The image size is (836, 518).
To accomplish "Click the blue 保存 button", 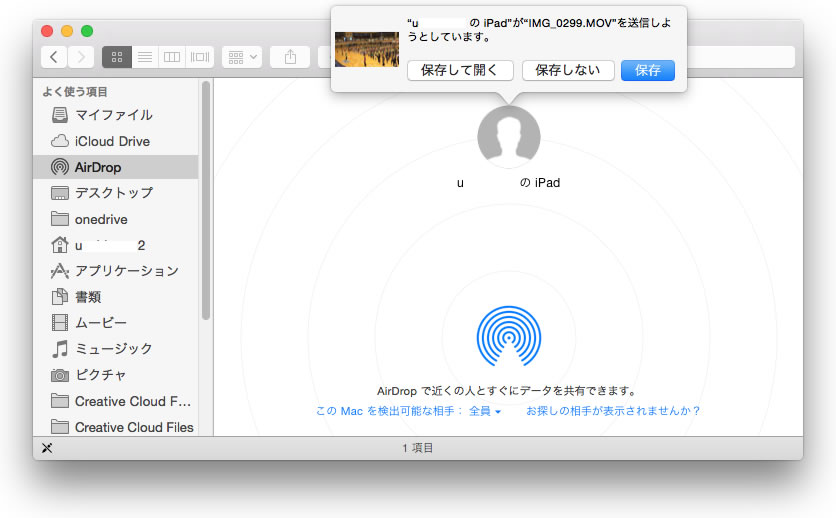I will (648, 70).
